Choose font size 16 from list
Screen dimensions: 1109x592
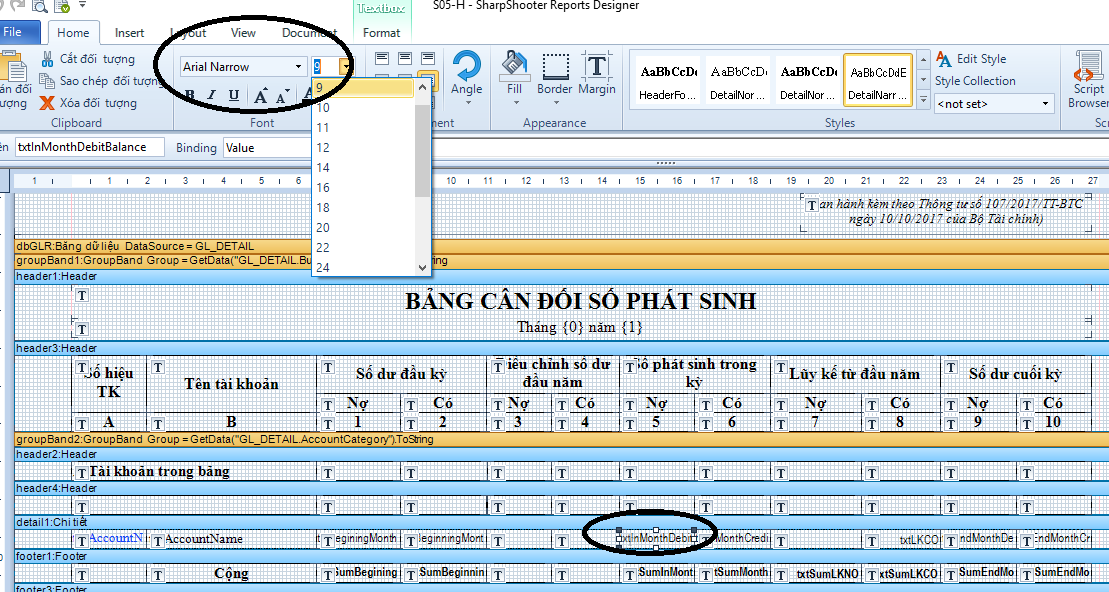pos(362,187)
